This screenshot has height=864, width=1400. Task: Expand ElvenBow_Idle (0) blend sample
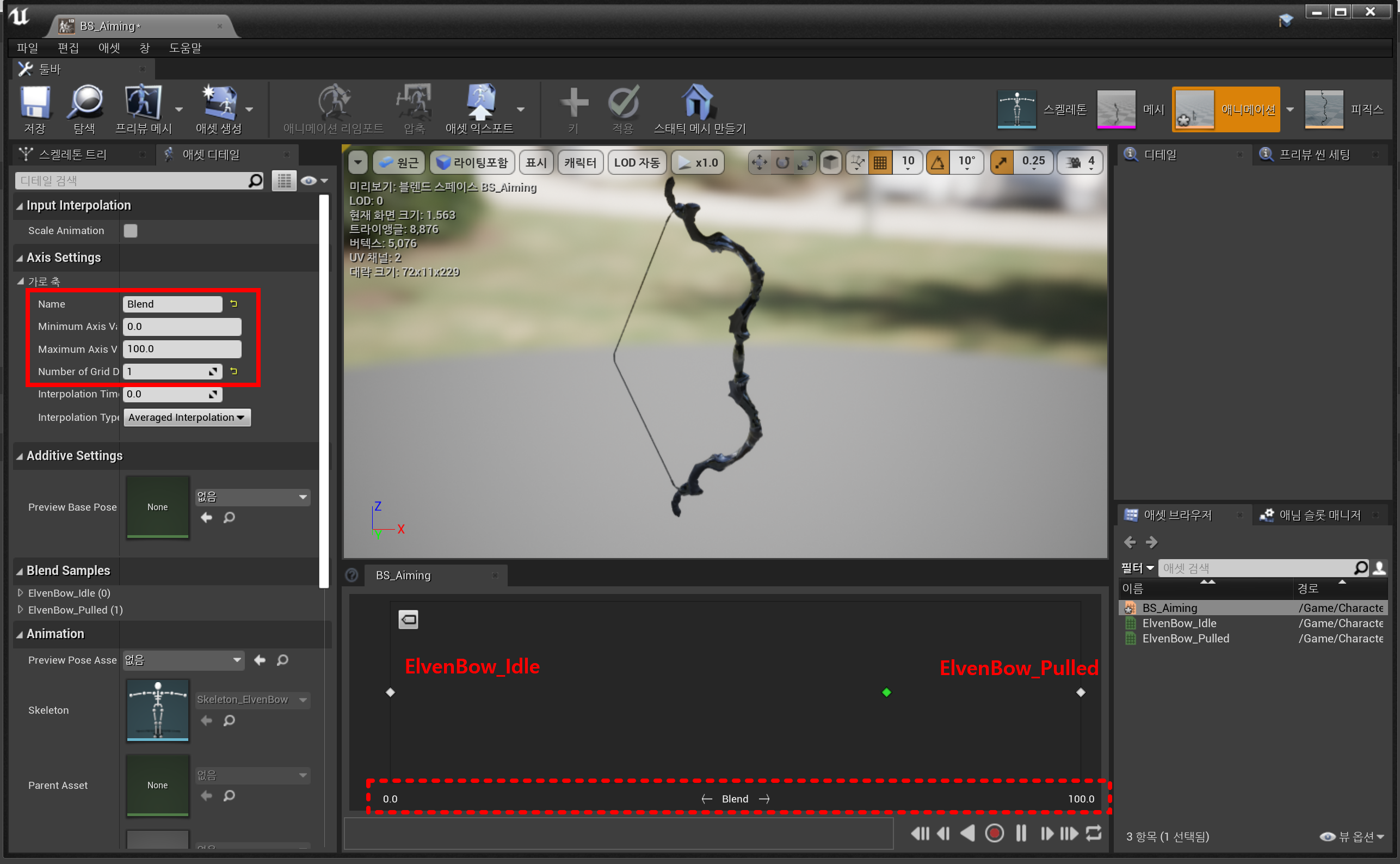[x=21, y=592]
